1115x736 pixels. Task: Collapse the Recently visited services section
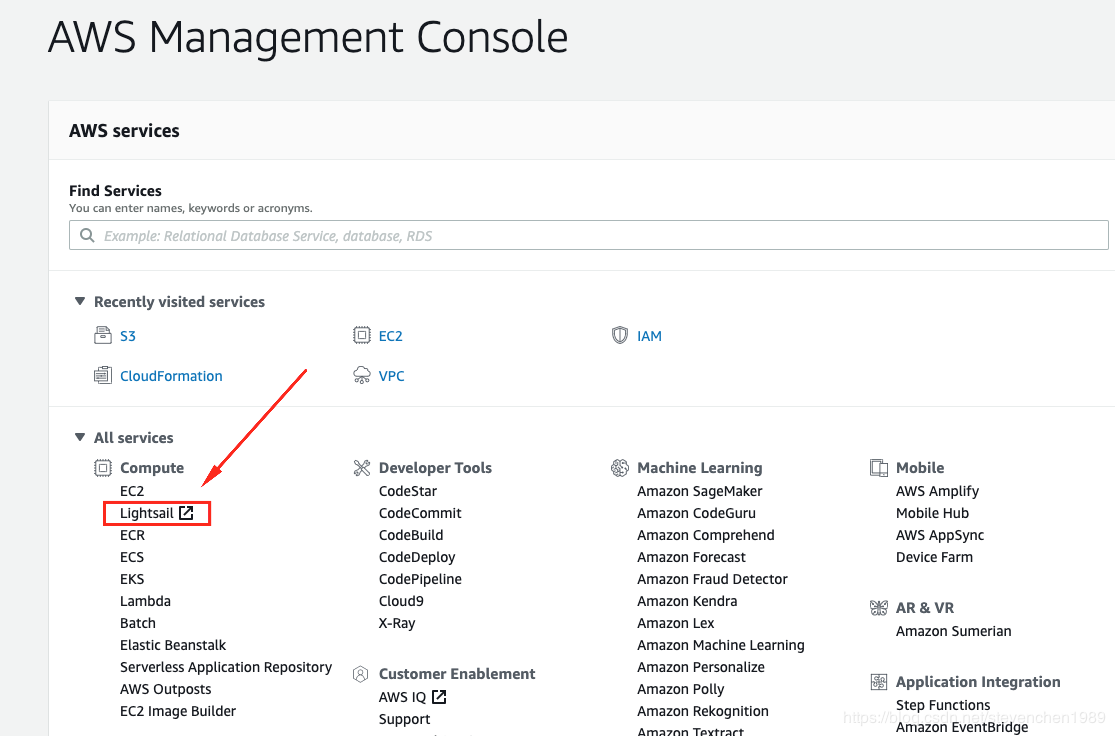[79, 301]
